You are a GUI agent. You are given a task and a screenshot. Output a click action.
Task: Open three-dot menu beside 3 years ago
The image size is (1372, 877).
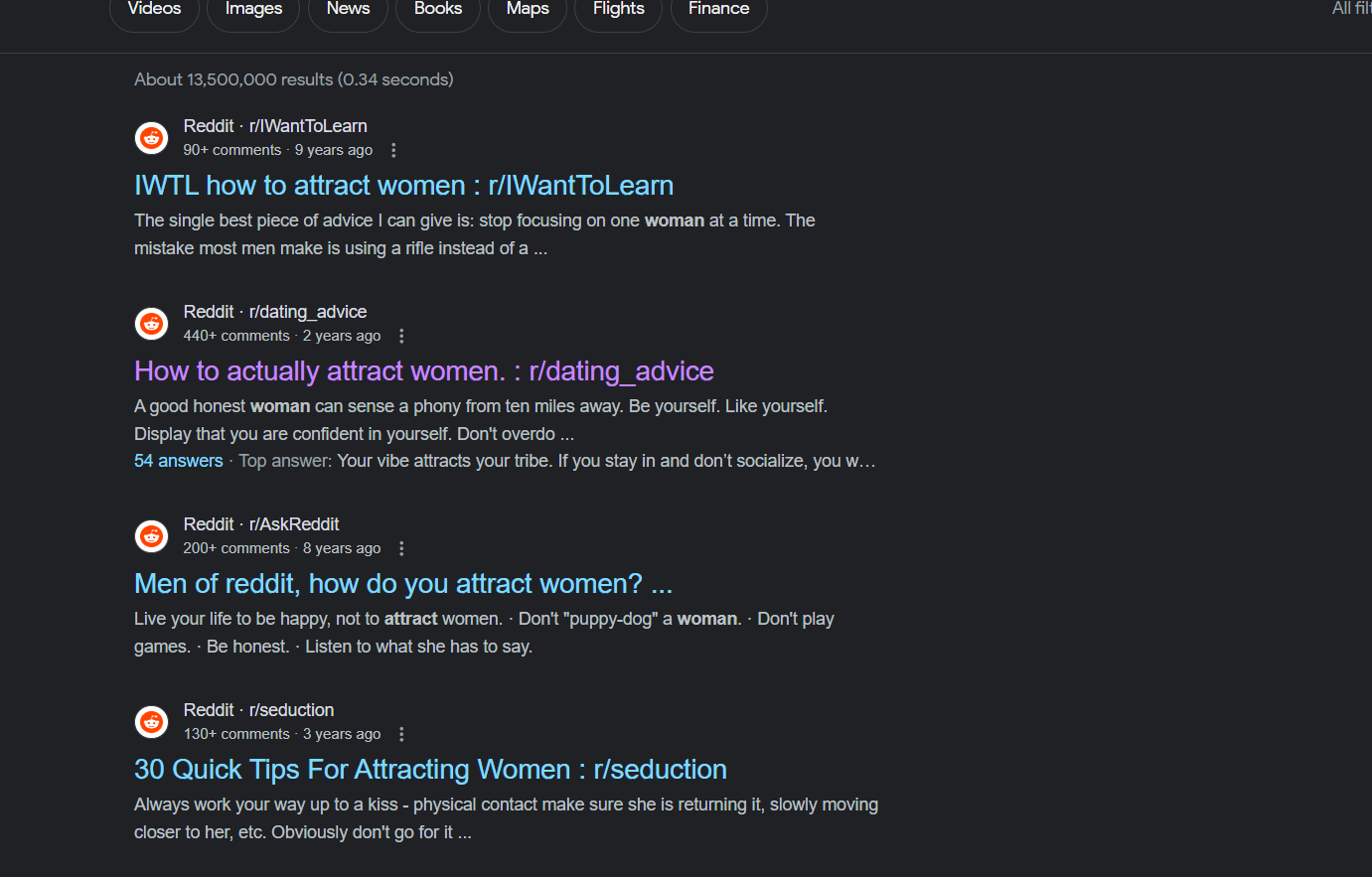(x=401, y=734)
